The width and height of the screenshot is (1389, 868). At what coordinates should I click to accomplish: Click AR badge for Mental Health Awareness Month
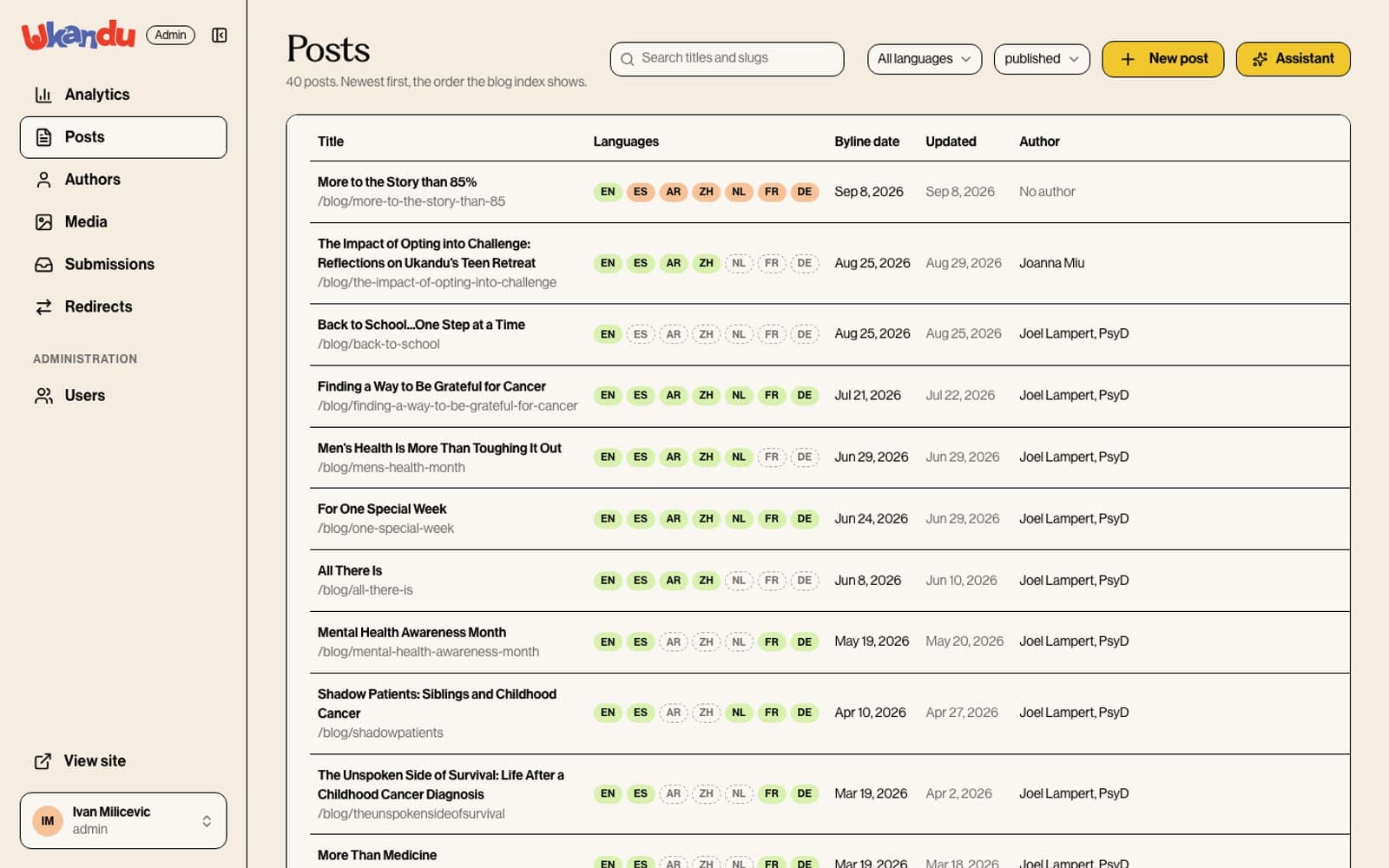click(x=674, y=642)
